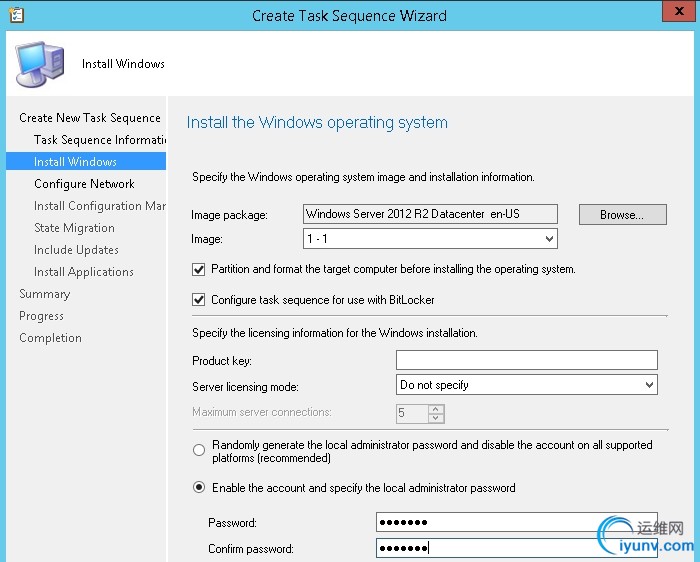Go to Create New Task Sequence step
This screenshot has height=562, width=700.
tap(90, 118)
